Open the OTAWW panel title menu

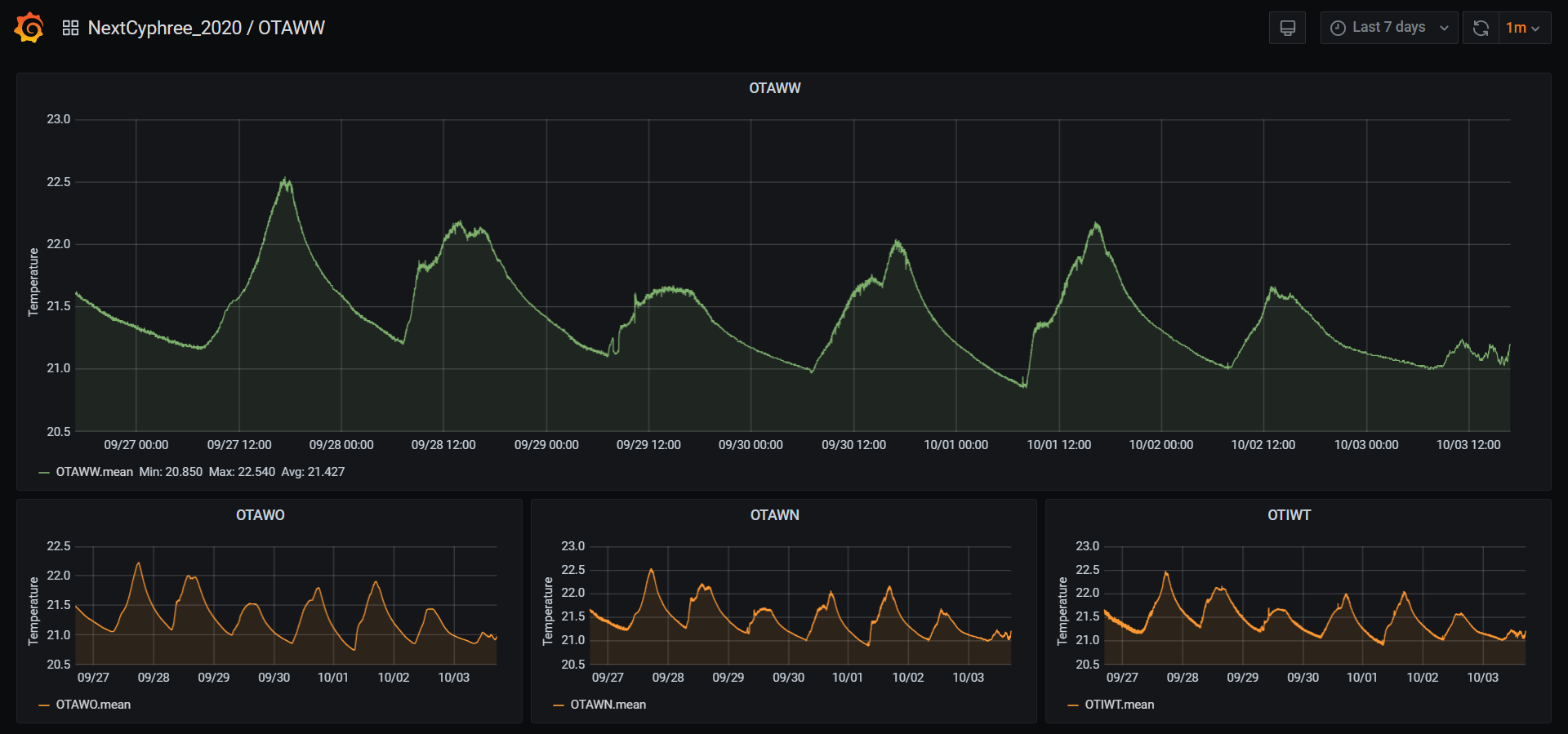[774, 88]
